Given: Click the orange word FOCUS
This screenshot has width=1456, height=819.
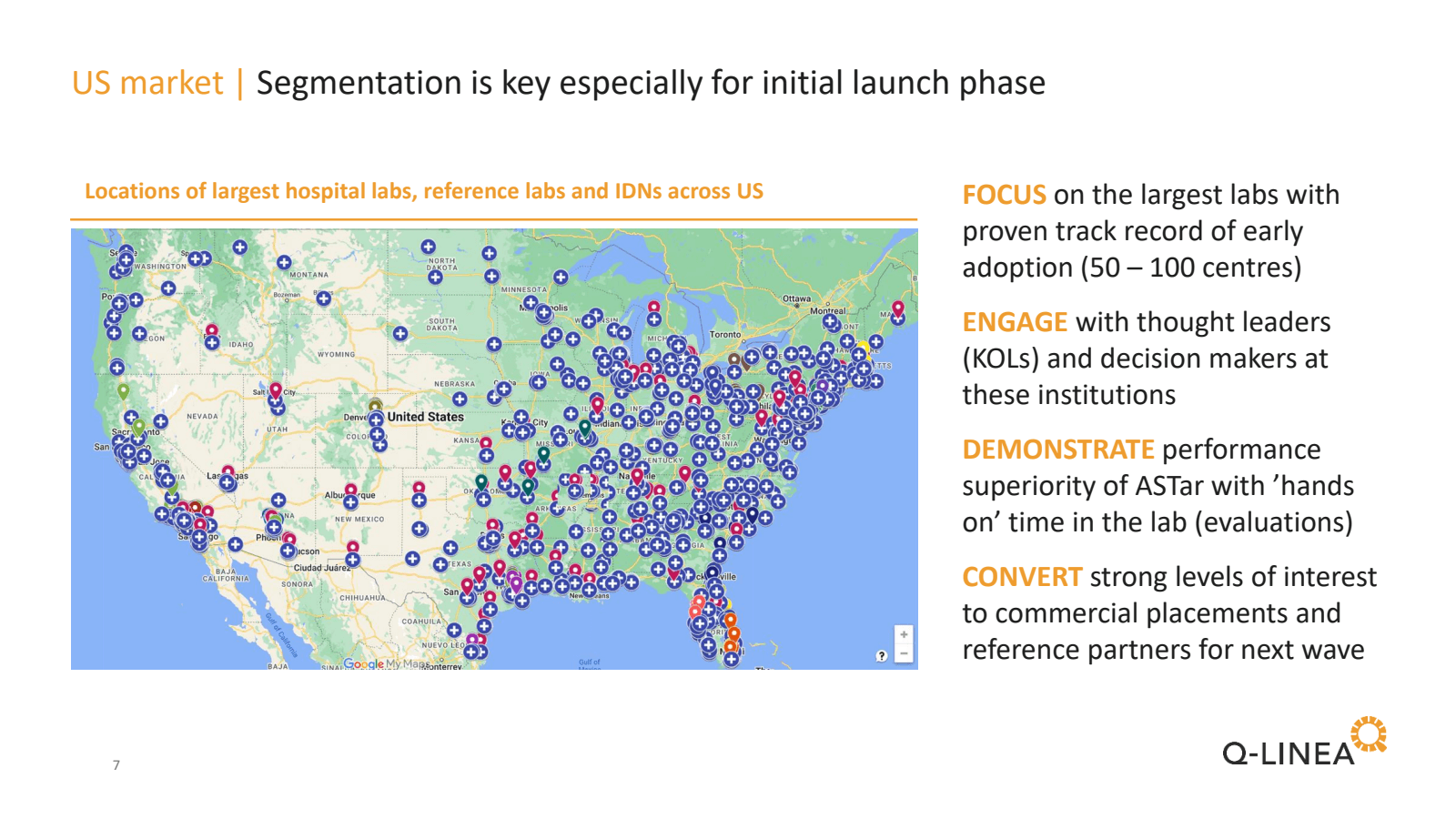Looking at the screenshot, I should pos(1004,195).
